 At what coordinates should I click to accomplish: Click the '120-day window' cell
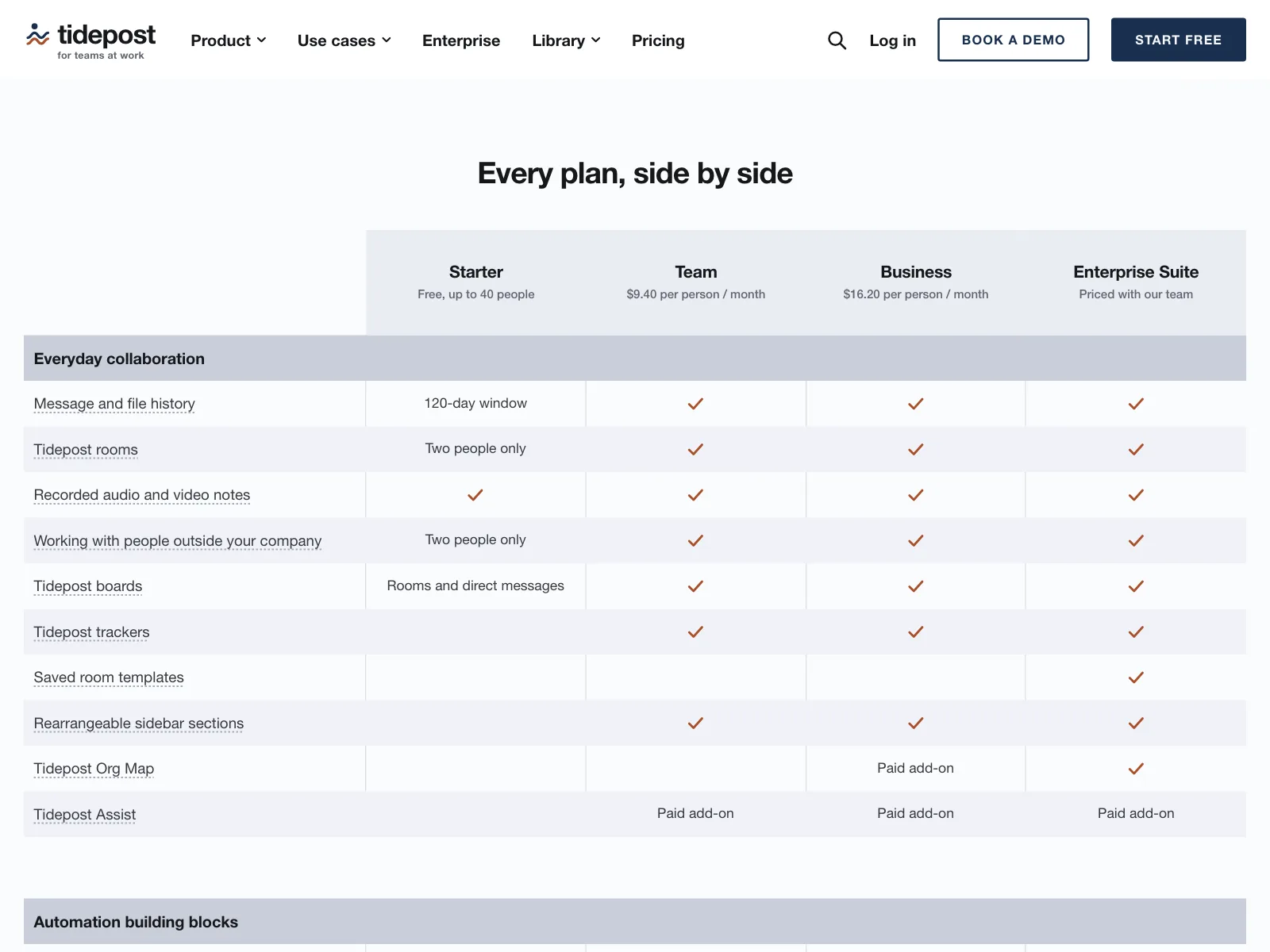tap(475, 403)
